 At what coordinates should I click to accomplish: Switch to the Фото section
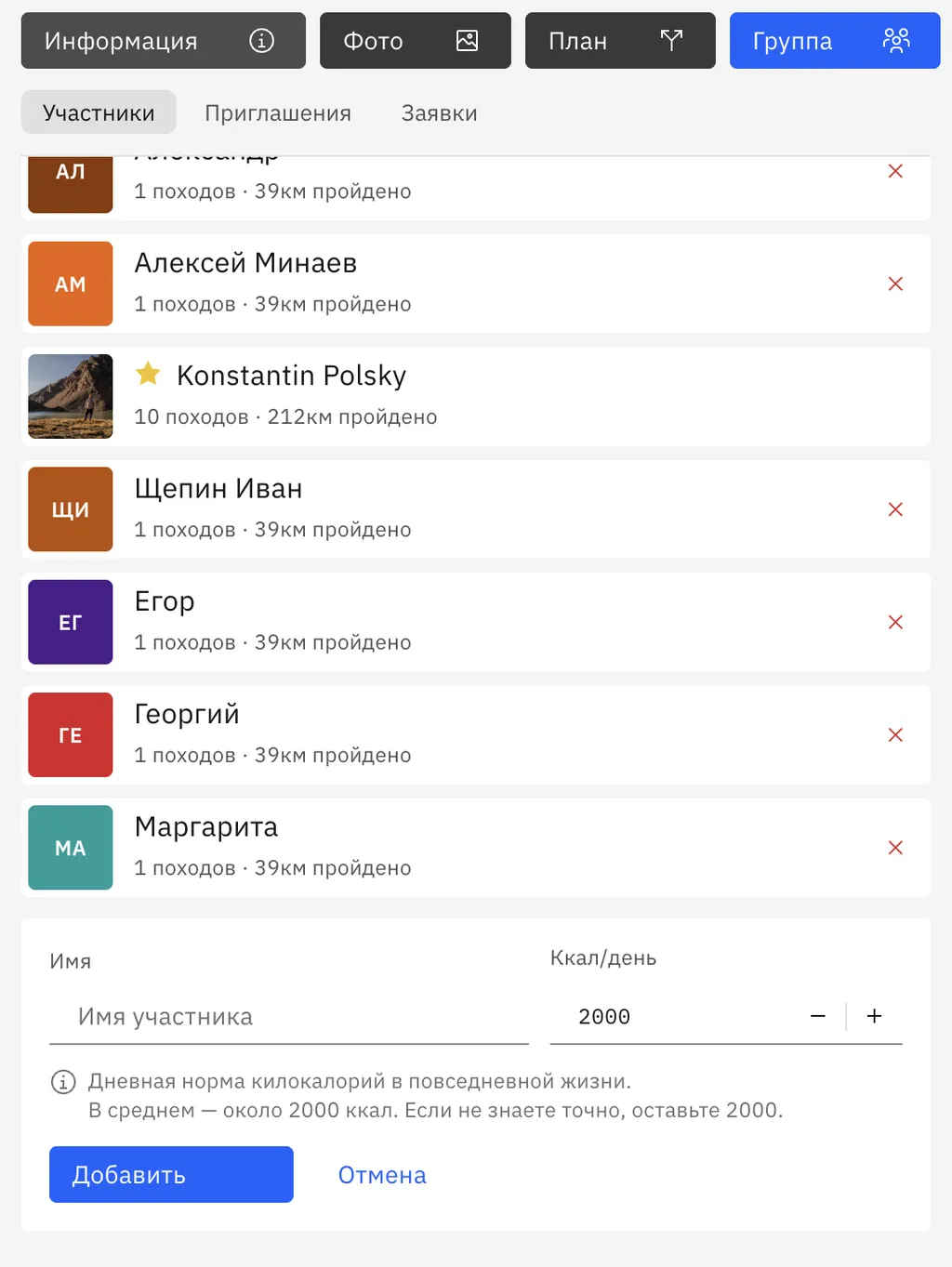415,41
